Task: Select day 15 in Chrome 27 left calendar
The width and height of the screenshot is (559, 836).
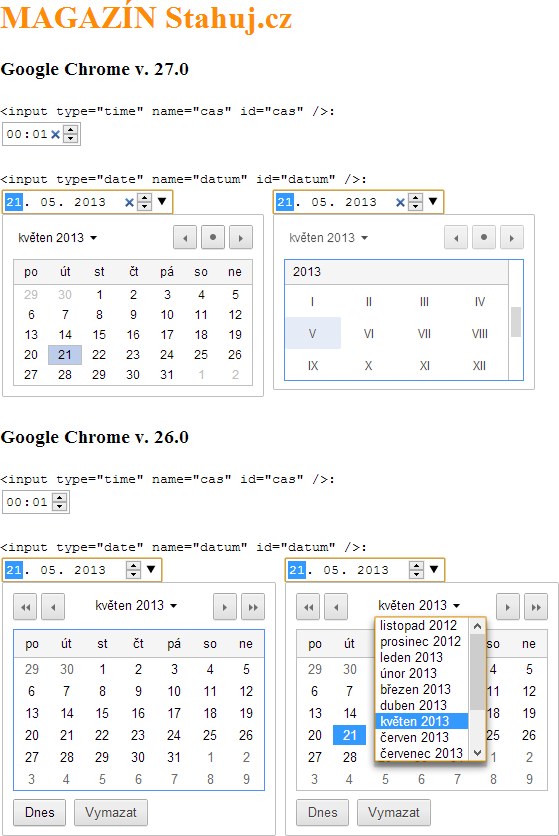Action: tap(99, 335)
